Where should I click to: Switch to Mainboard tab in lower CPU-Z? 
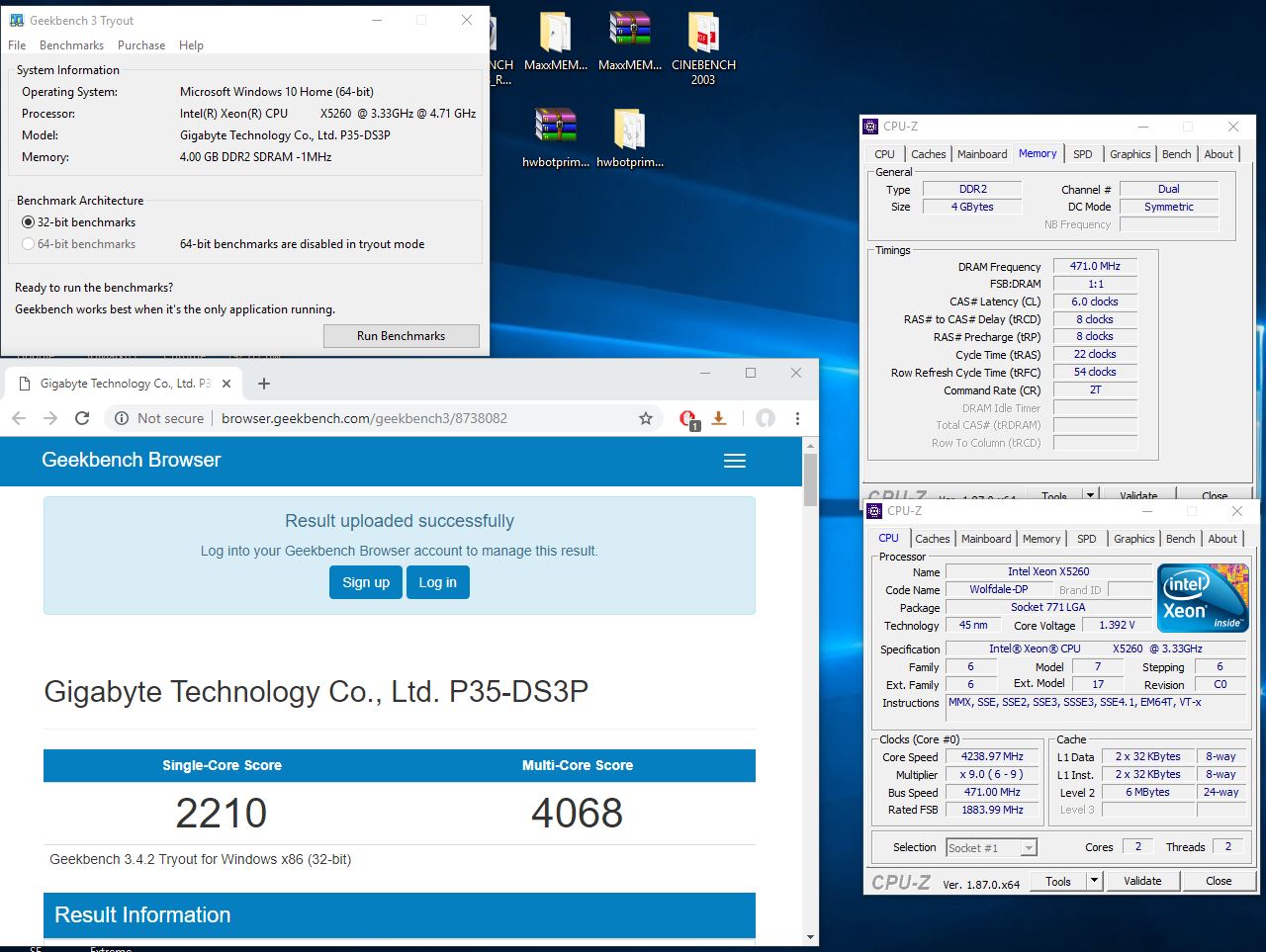pyautogui.click(x=986, y=539)
